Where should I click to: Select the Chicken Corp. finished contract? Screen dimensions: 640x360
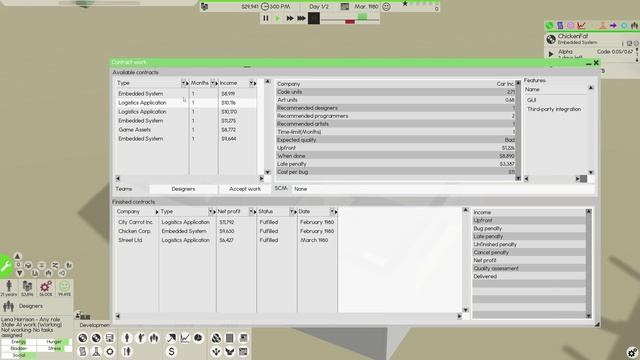(227, 231)
